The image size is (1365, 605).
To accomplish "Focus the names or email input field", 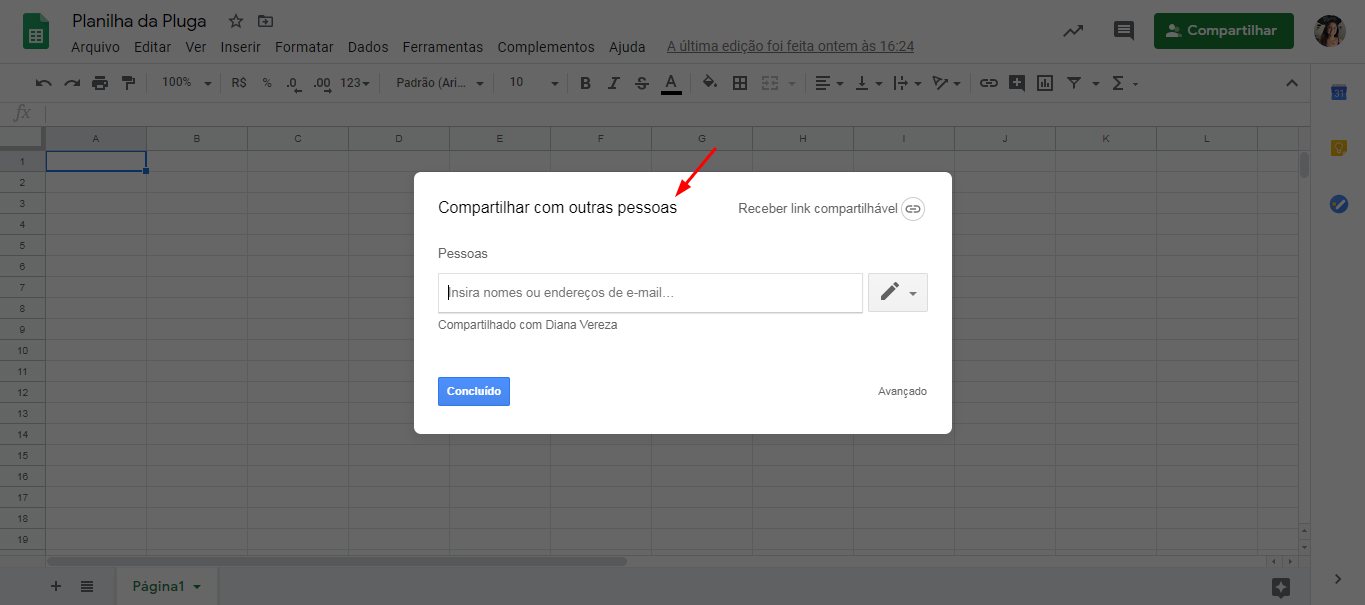I will coord(650,293).
